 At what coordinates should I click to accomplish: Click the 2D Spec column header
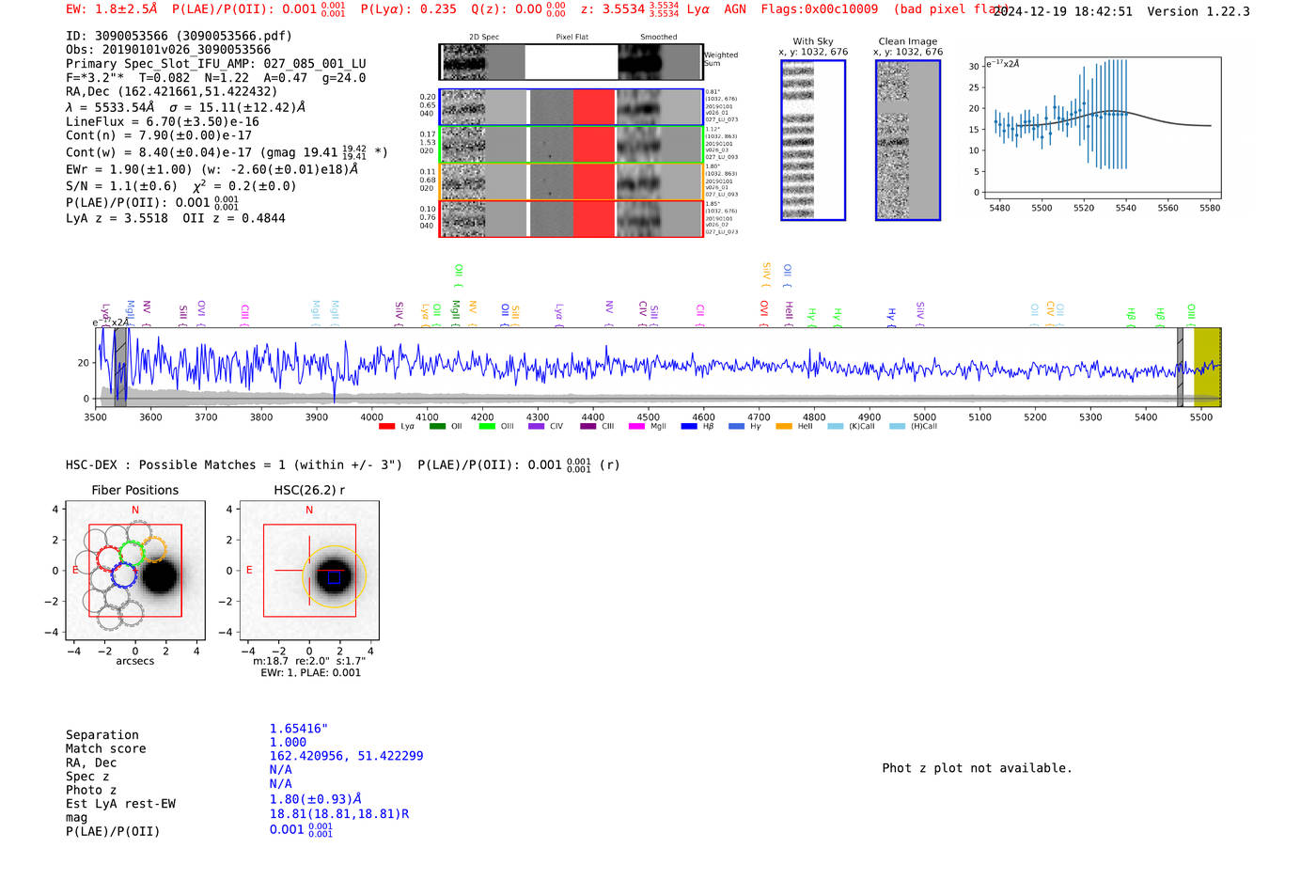tap(484, 38)
